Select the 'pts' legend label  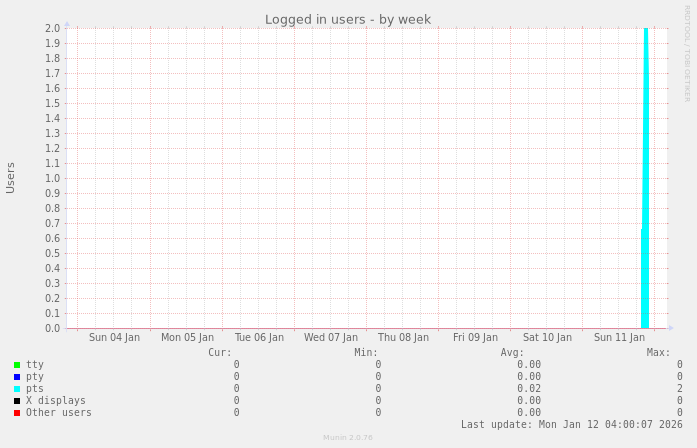coord(35,388)
